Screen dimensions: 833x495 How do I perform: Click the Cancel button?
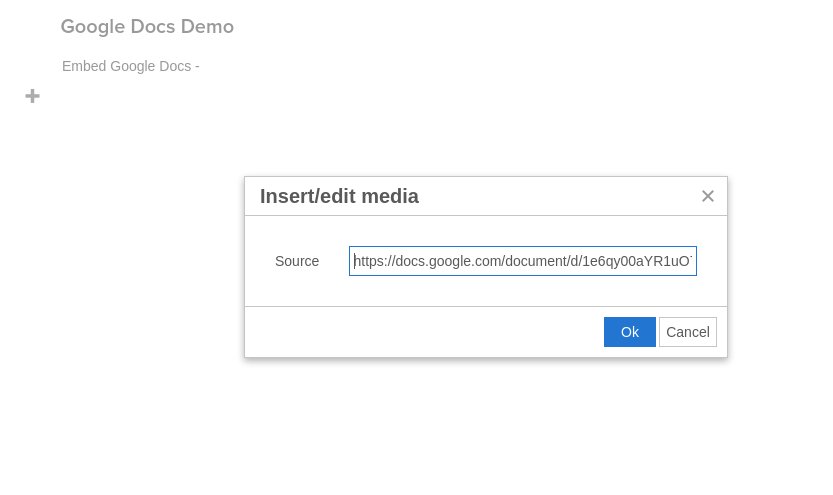[688, 332]
